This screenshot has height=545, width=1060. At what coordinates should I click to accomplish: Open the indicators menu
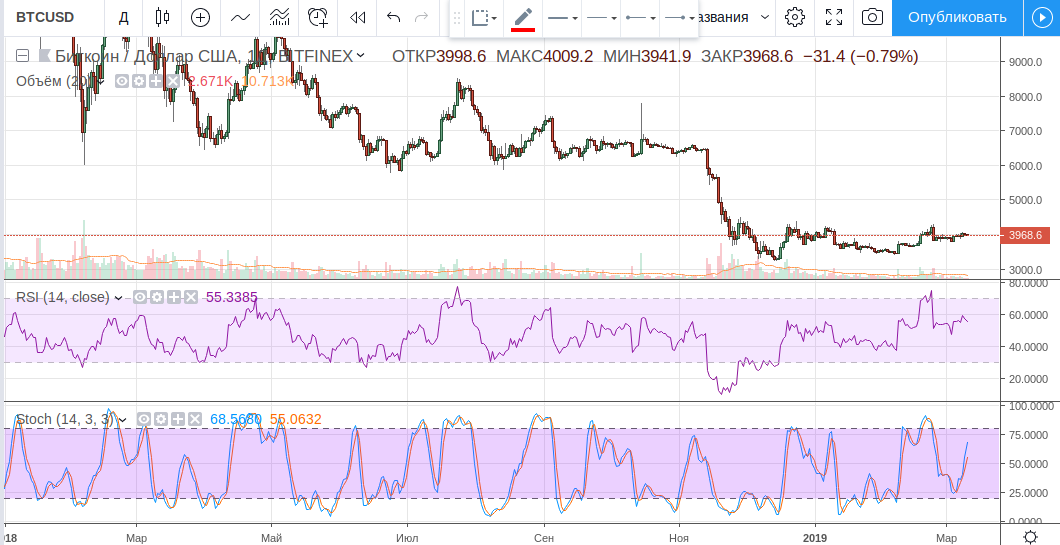240,17
